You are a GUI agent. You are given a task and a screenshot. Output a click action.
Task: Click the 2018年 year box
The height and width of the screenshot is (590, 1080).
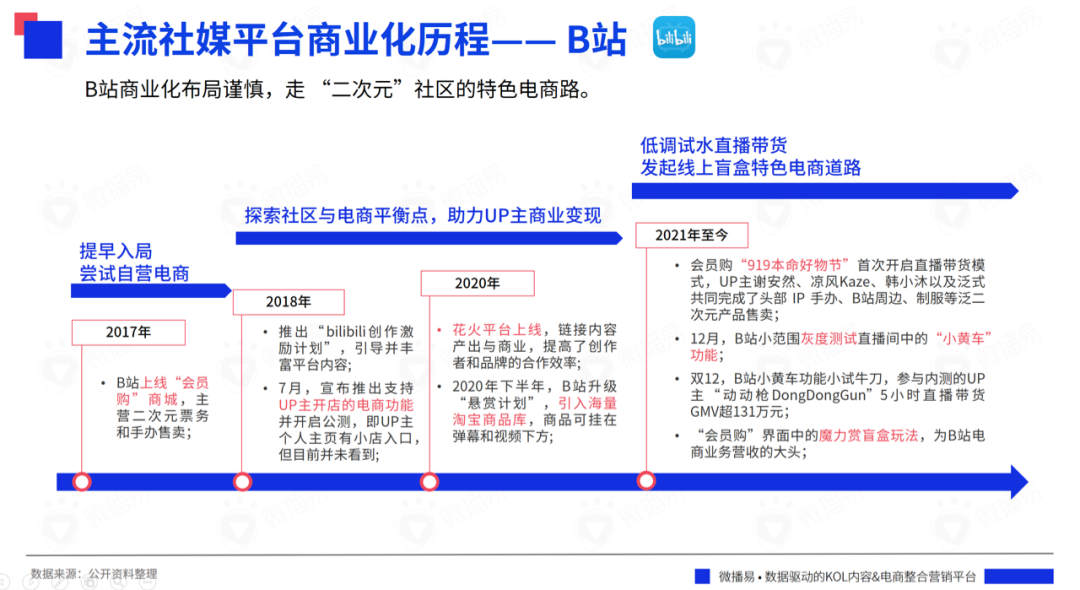[x=288, y=301]
